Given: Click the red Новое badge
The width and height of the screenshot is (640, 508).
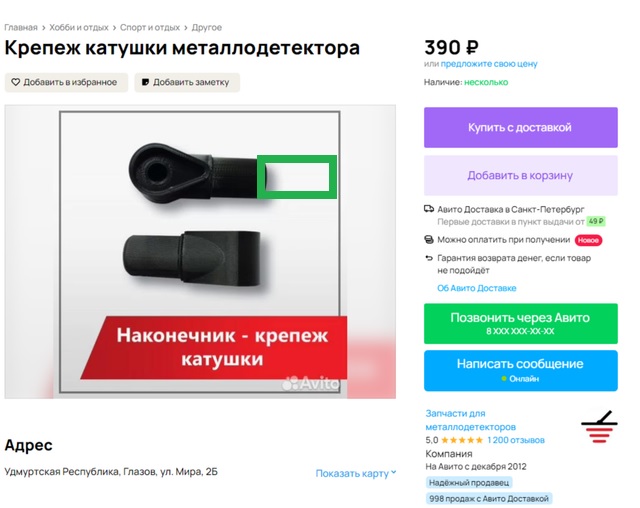Looking at the screenshot, I should 588,240.
